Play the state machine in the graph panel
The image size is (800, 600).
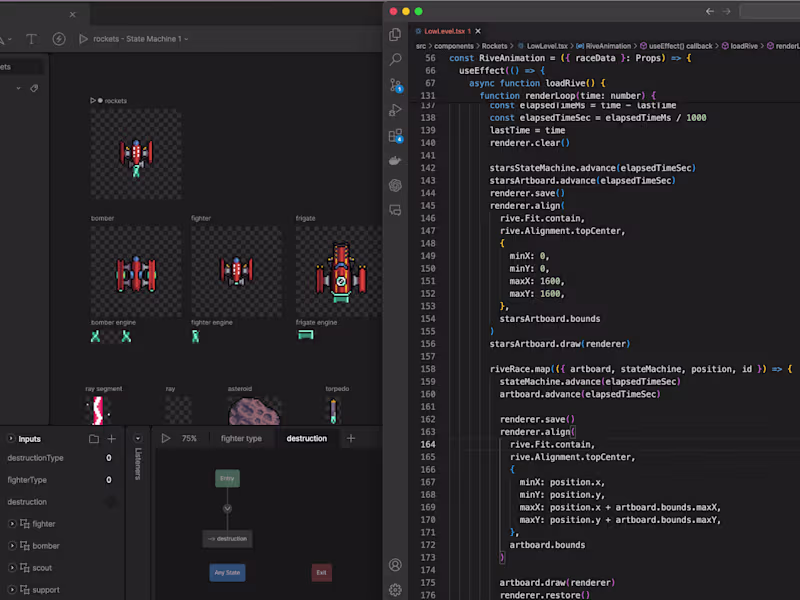tap(165, 439)
